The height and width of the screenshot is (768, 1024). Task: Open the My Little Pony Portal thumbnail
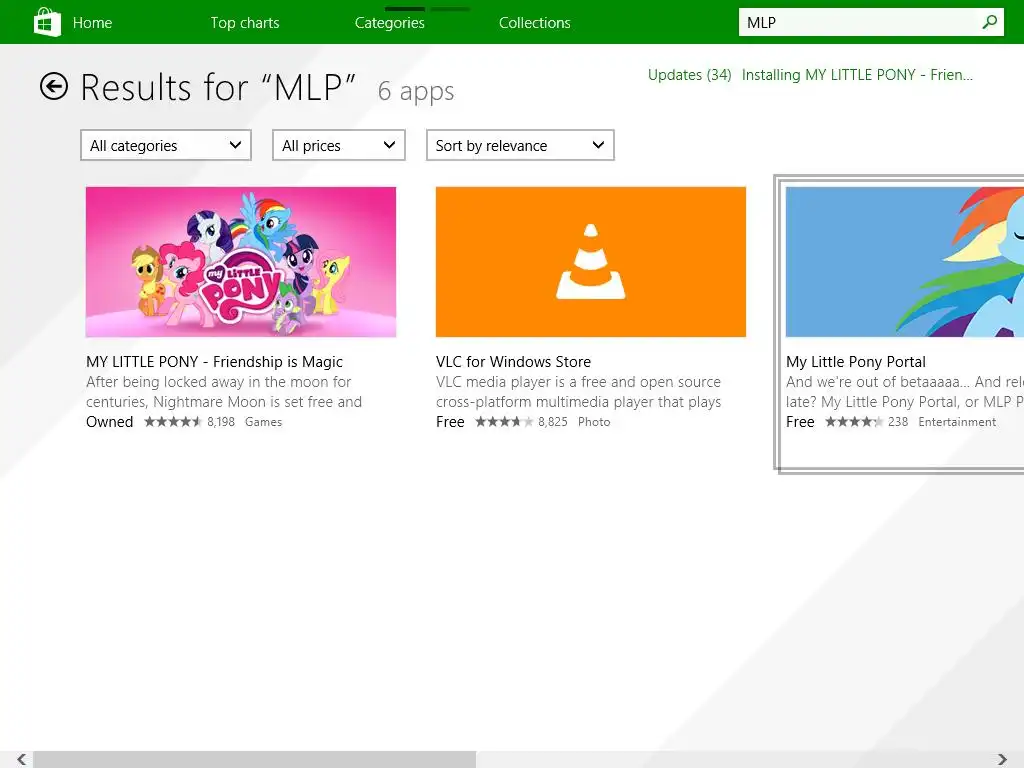tap(904, 262)
